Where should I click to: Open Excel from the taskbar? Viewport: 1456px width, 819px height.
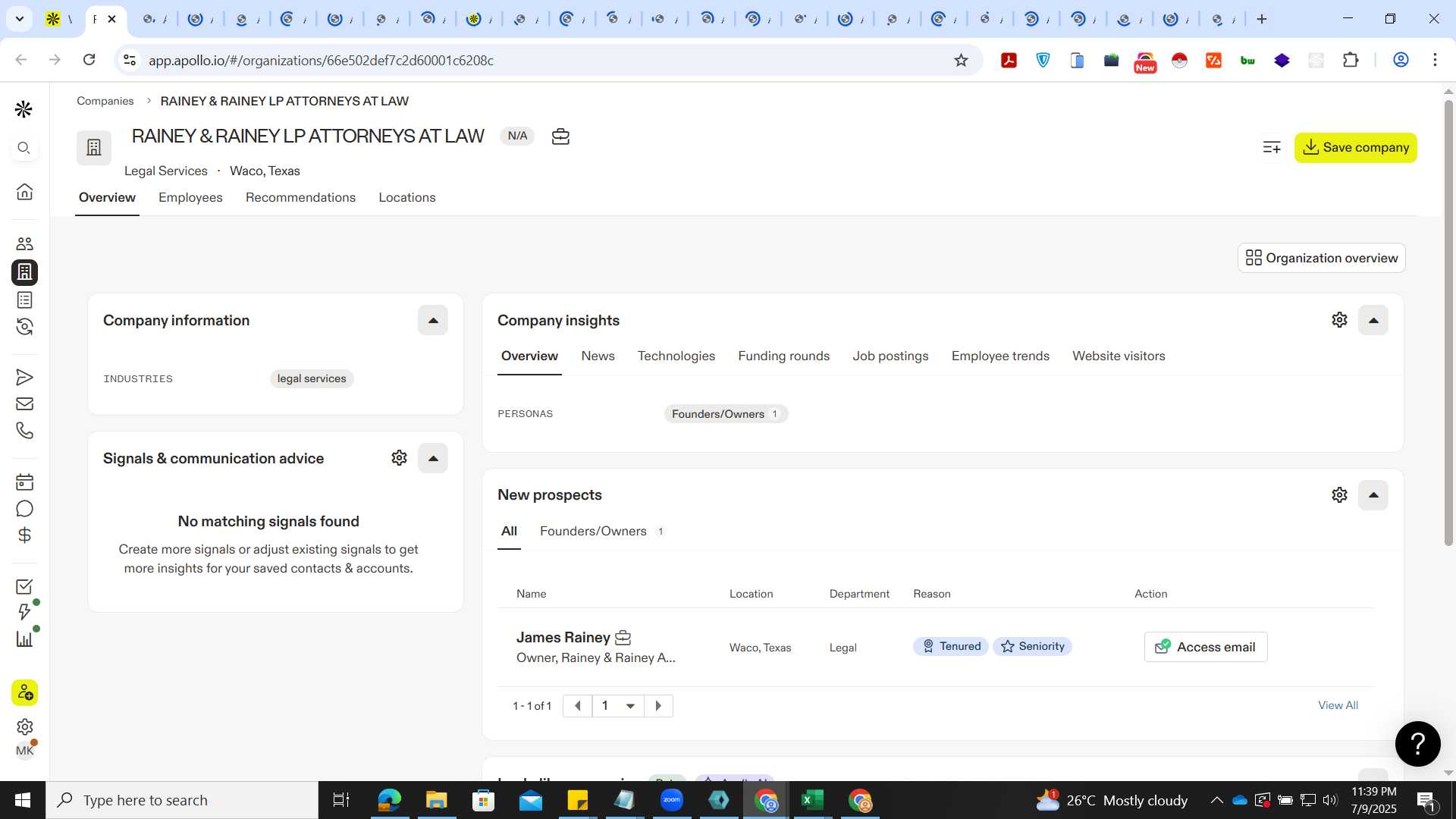812,800
